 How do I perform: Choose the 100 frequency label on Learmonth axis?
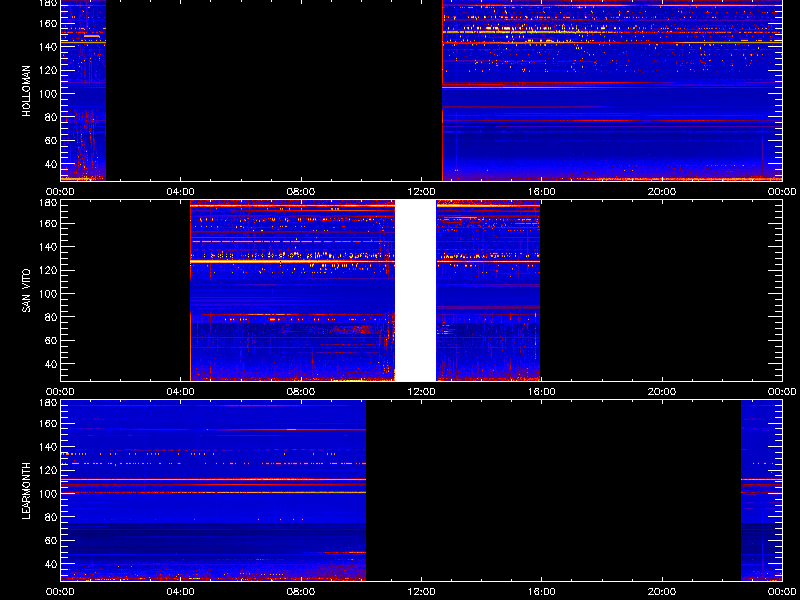(48, 494)
